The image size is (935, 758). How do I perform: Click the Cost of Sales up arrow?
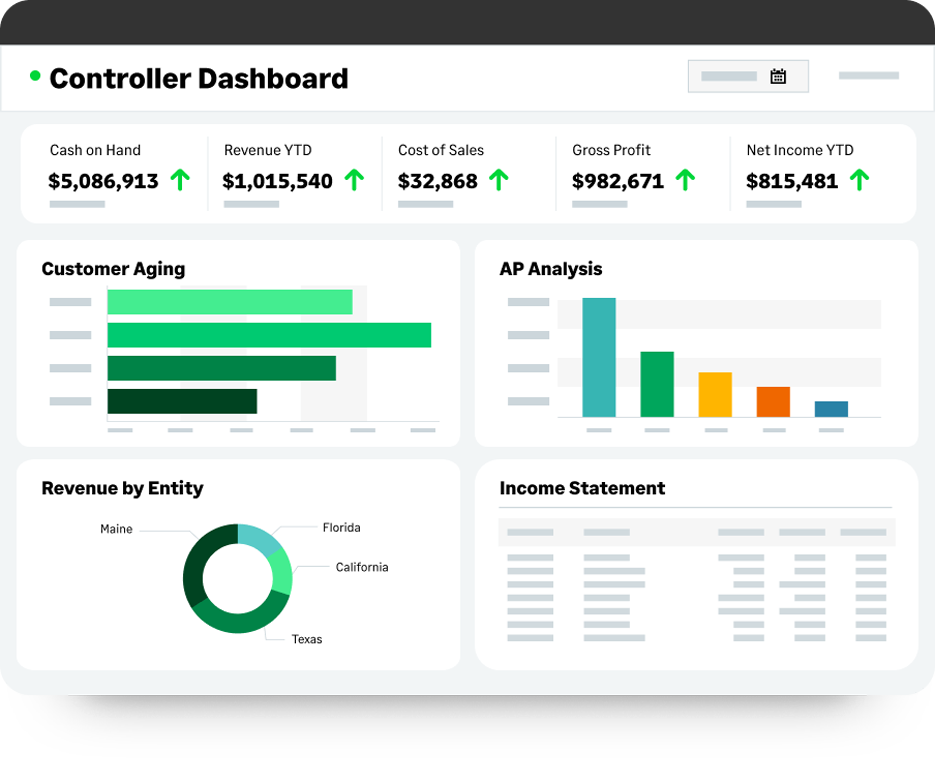point(497,180)
